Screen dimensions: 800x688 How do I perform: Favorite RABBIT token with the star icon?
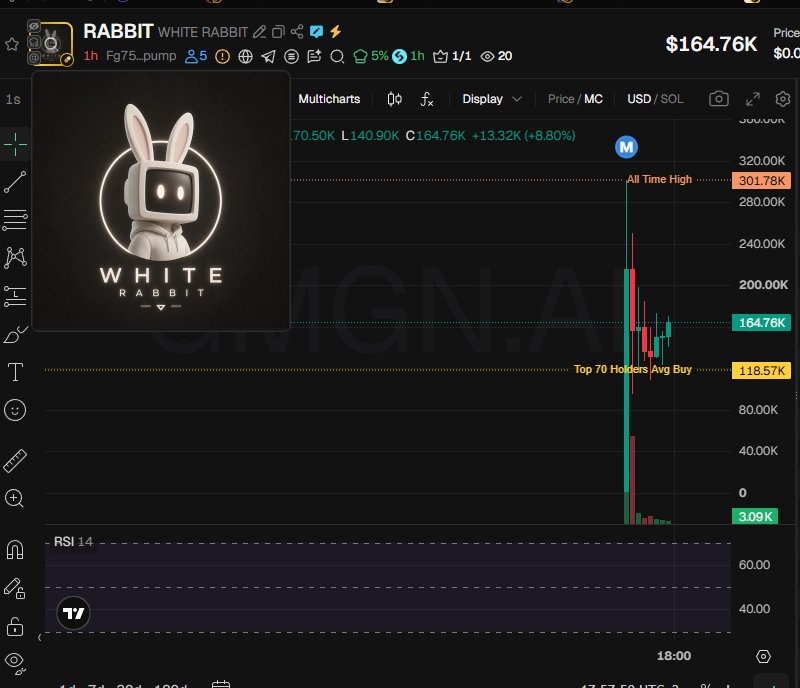click(x=12, y=44)
